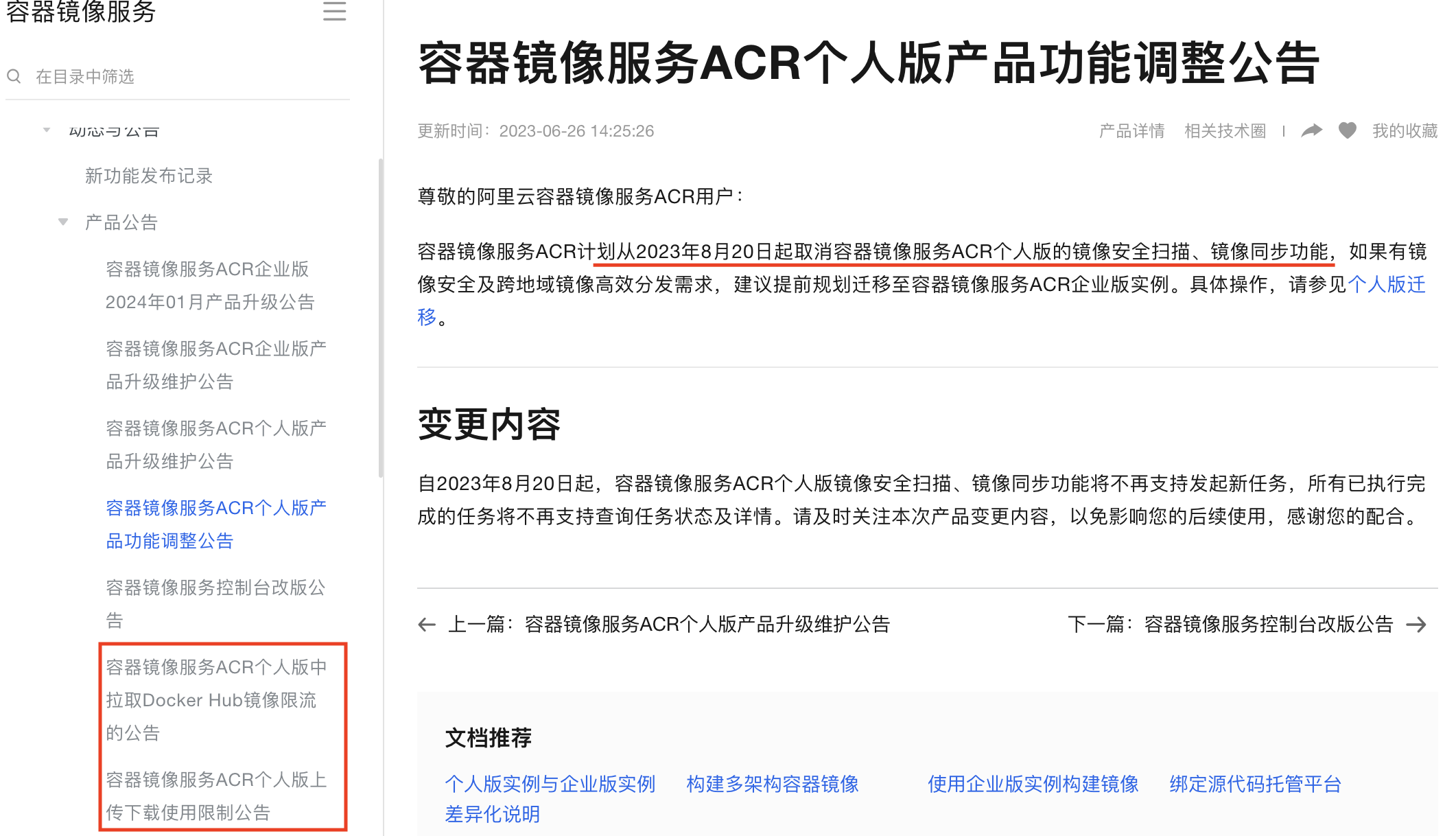This screenshot has width=1456, height=836.
Task: Follow the 个人版迁移 hyperlink
Action: pyautogui.click(x=1386, y=284)
